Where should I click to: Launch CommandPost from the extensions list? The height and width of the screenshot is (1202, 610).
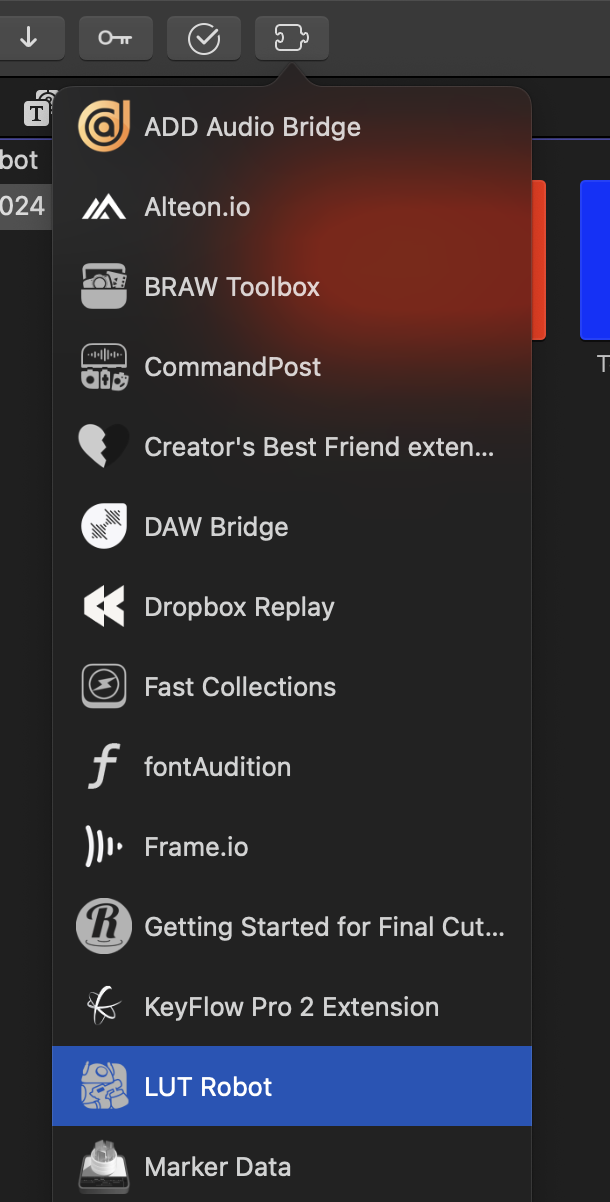232,367
